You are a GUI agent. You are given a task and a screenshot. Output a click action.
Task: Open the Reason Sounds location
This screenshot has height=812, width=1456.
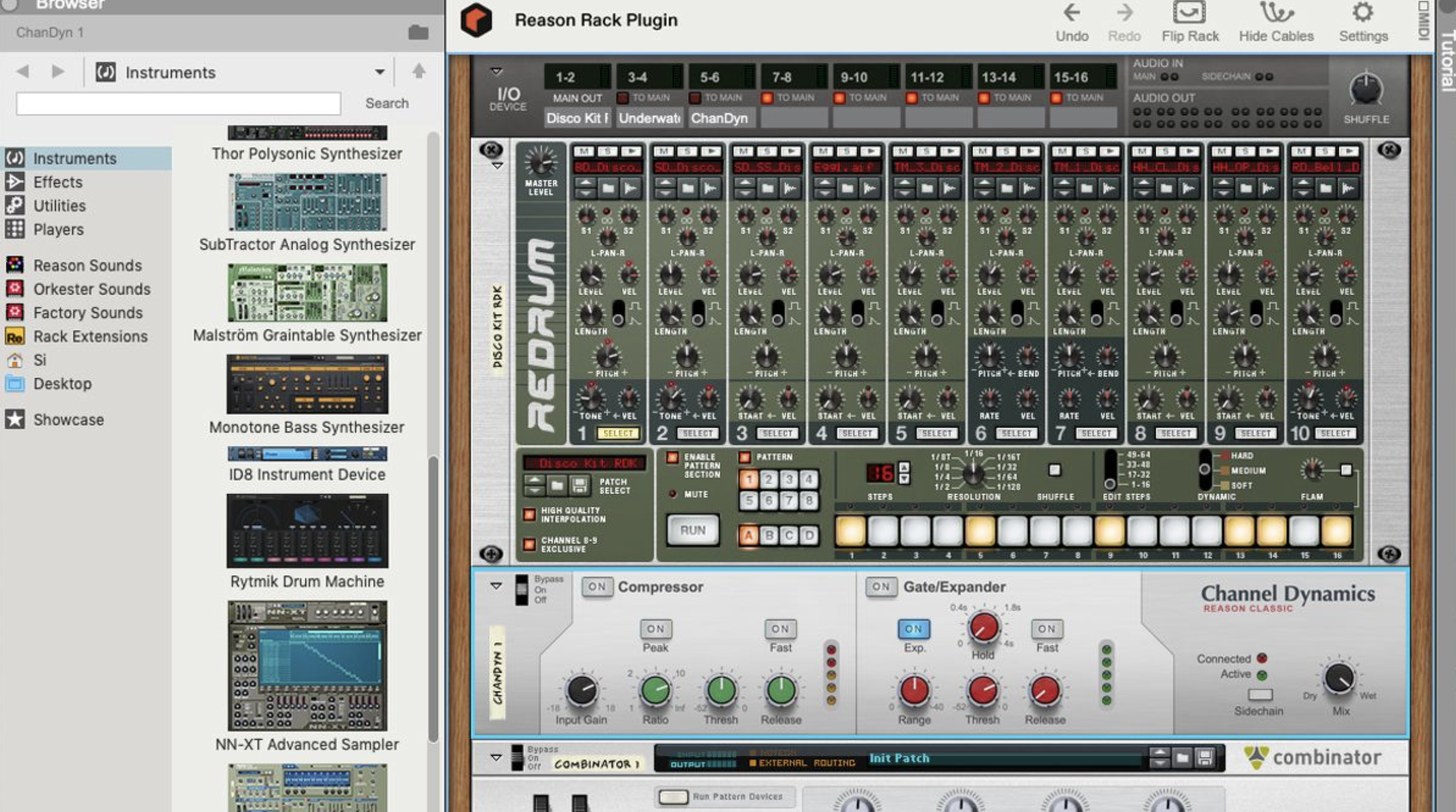[87, 265]
